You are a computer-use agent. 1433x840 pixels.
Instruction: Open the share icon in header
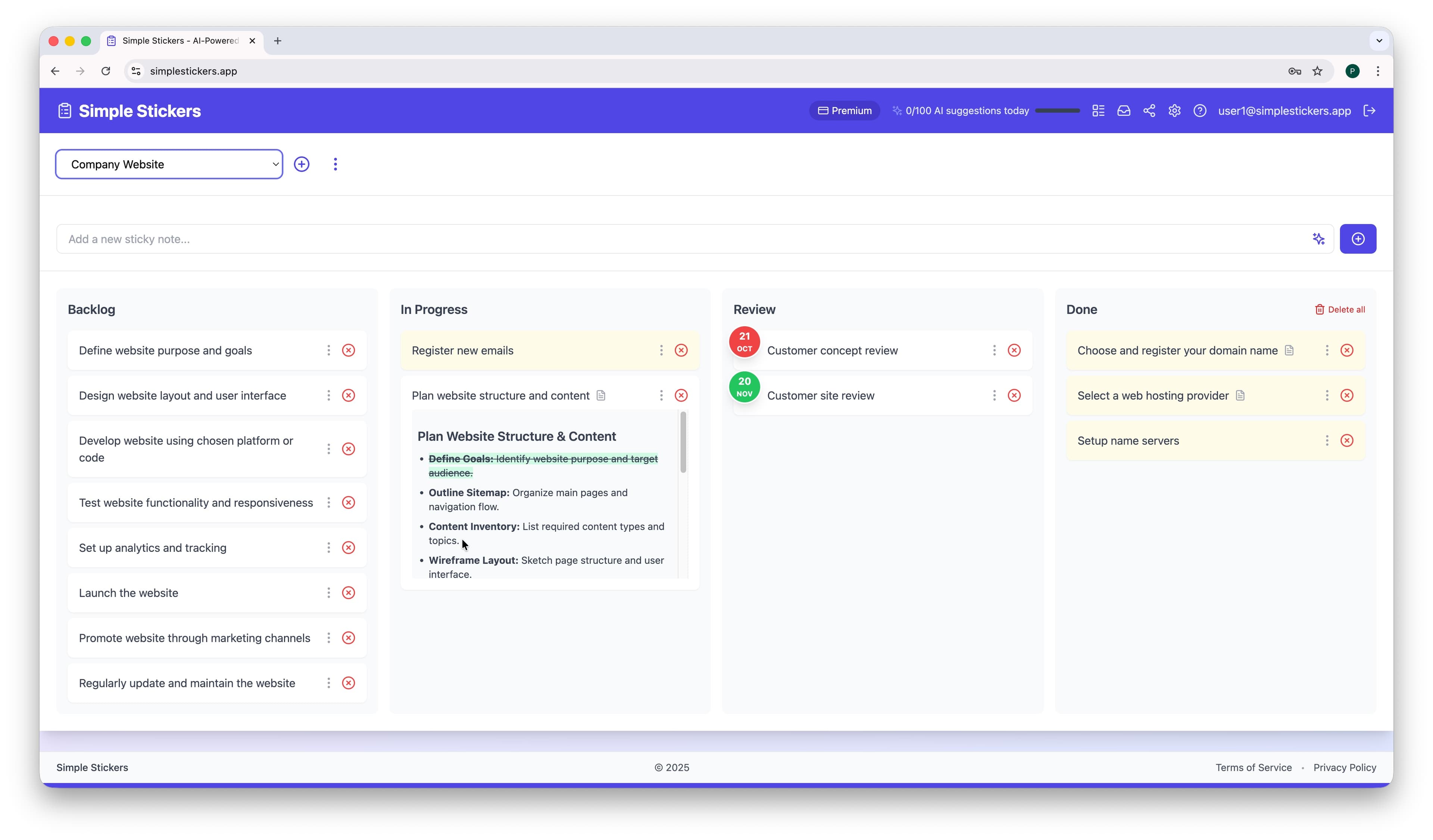click(x=1149, y=111)
